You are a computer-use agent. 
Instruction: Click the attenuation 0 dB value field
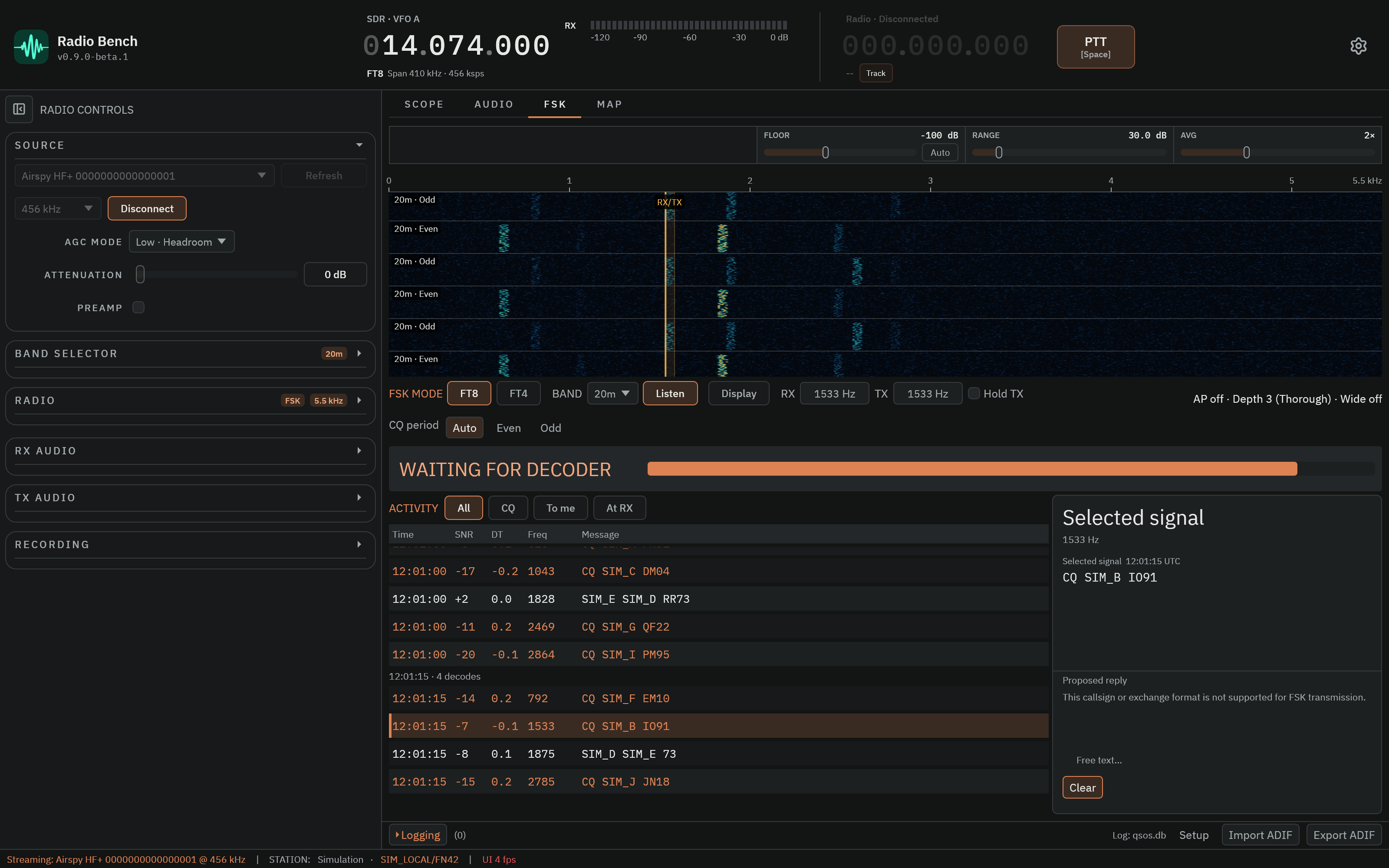click(x=335, y=274)
